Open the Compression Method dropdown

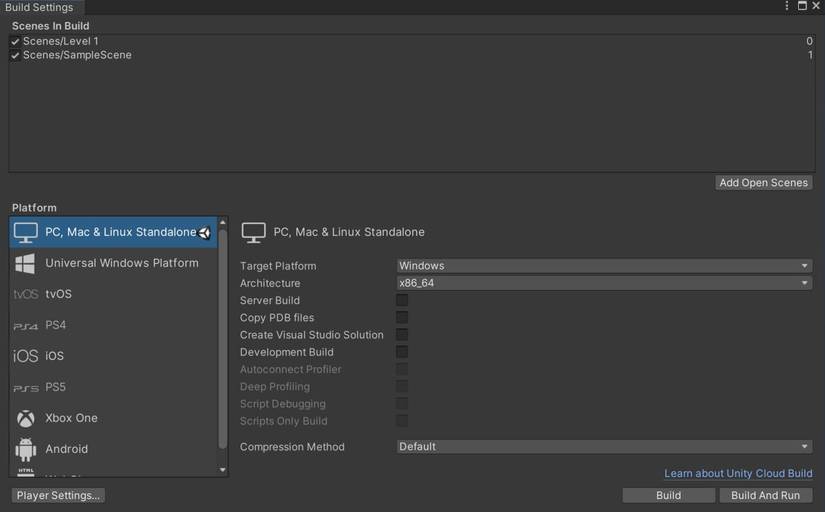(604, 447)
